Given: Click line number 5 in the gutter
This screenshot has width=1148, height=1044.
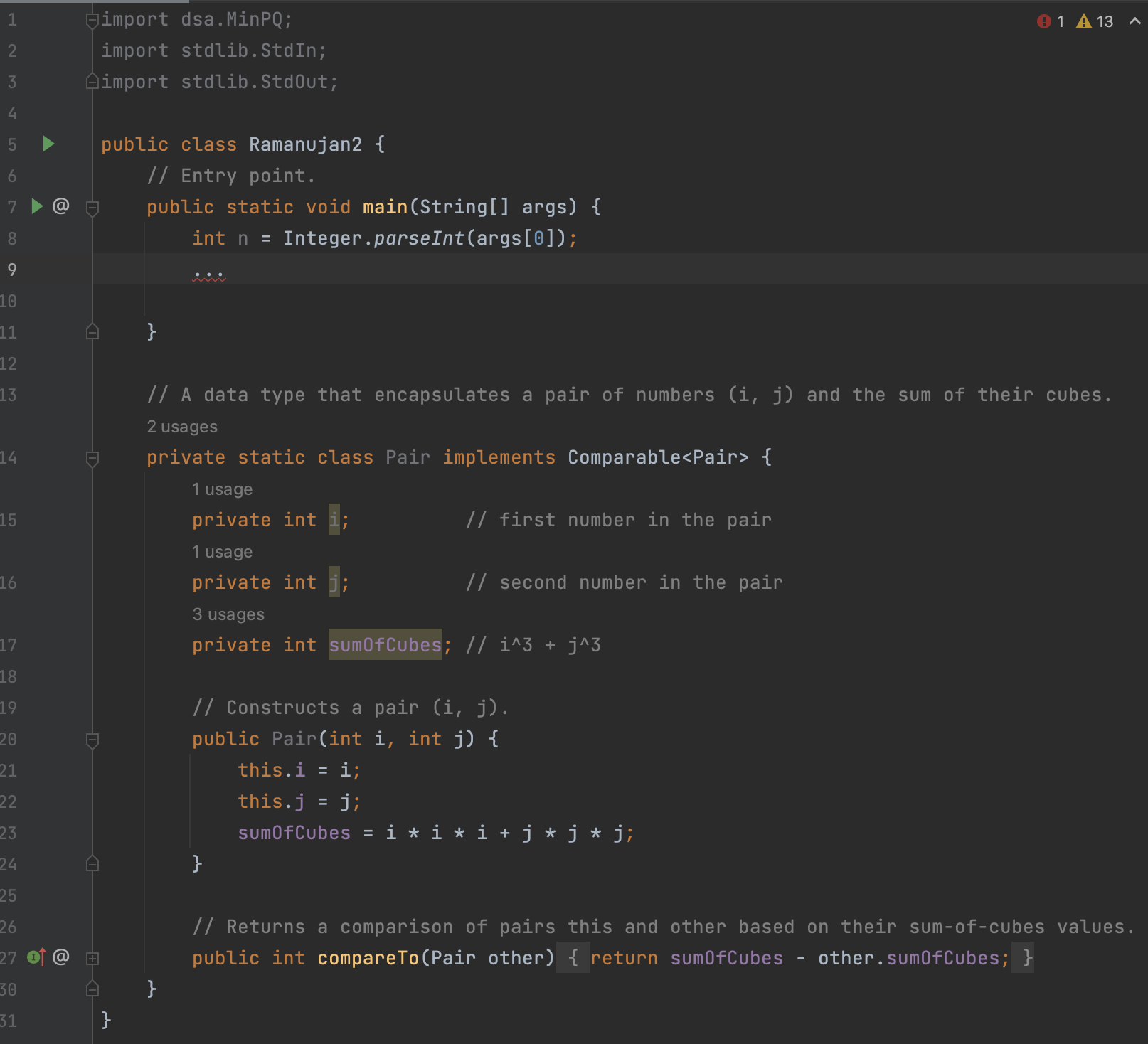Looking at the screenshot, I should [x=12, y=144].
